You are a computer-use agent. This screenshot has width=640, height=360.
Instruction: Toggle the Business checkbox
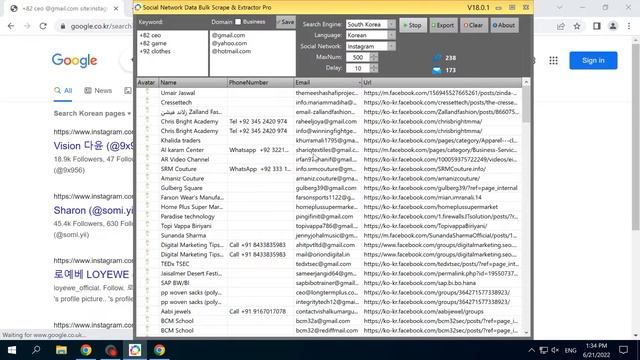point(238,22)
